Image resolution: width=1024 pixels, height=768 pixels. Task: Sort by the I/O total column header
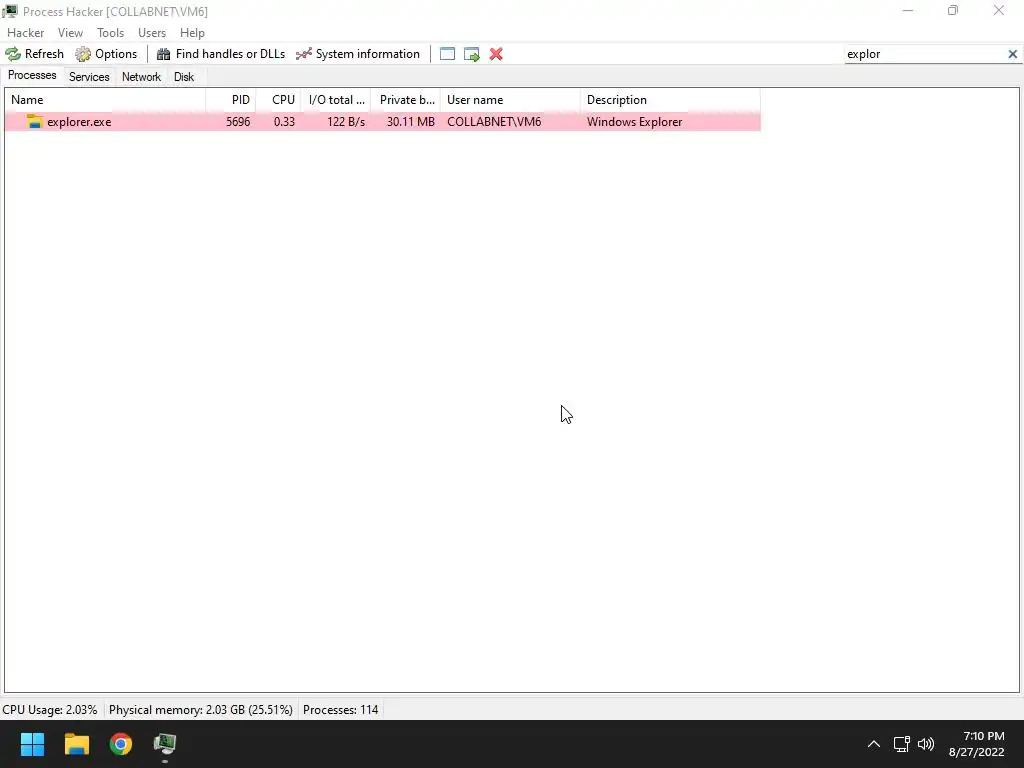click(x=336, y=100)
